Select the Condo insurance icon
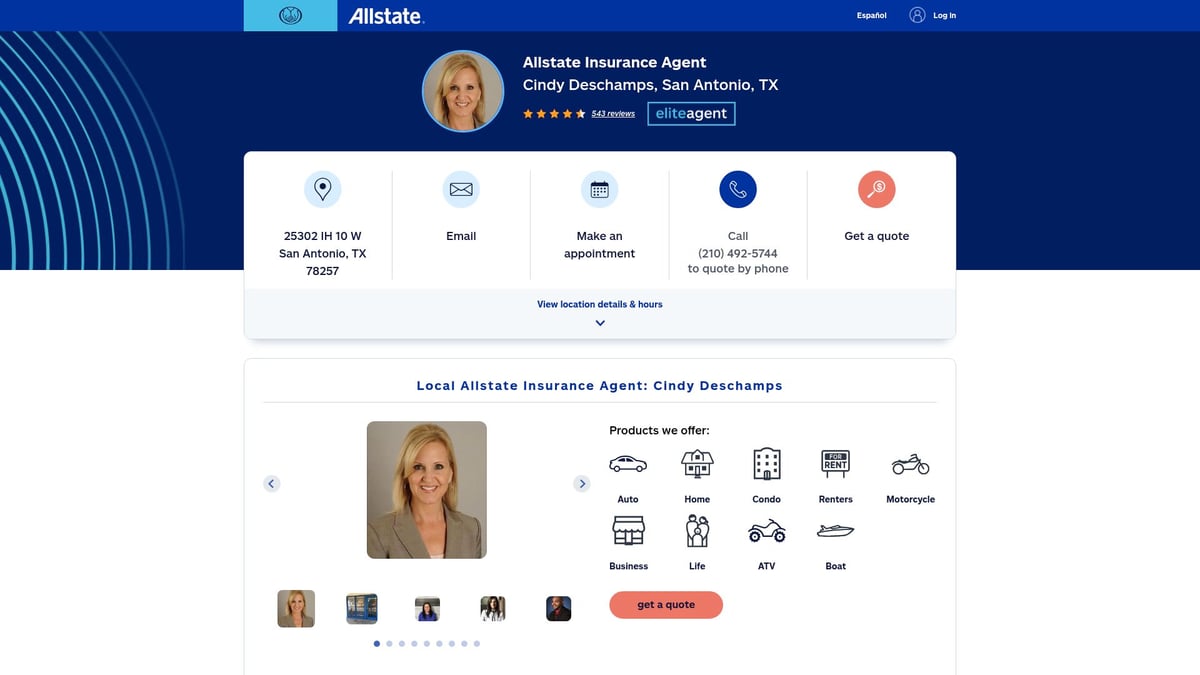Screen dimensions: 1200x675 766,462
